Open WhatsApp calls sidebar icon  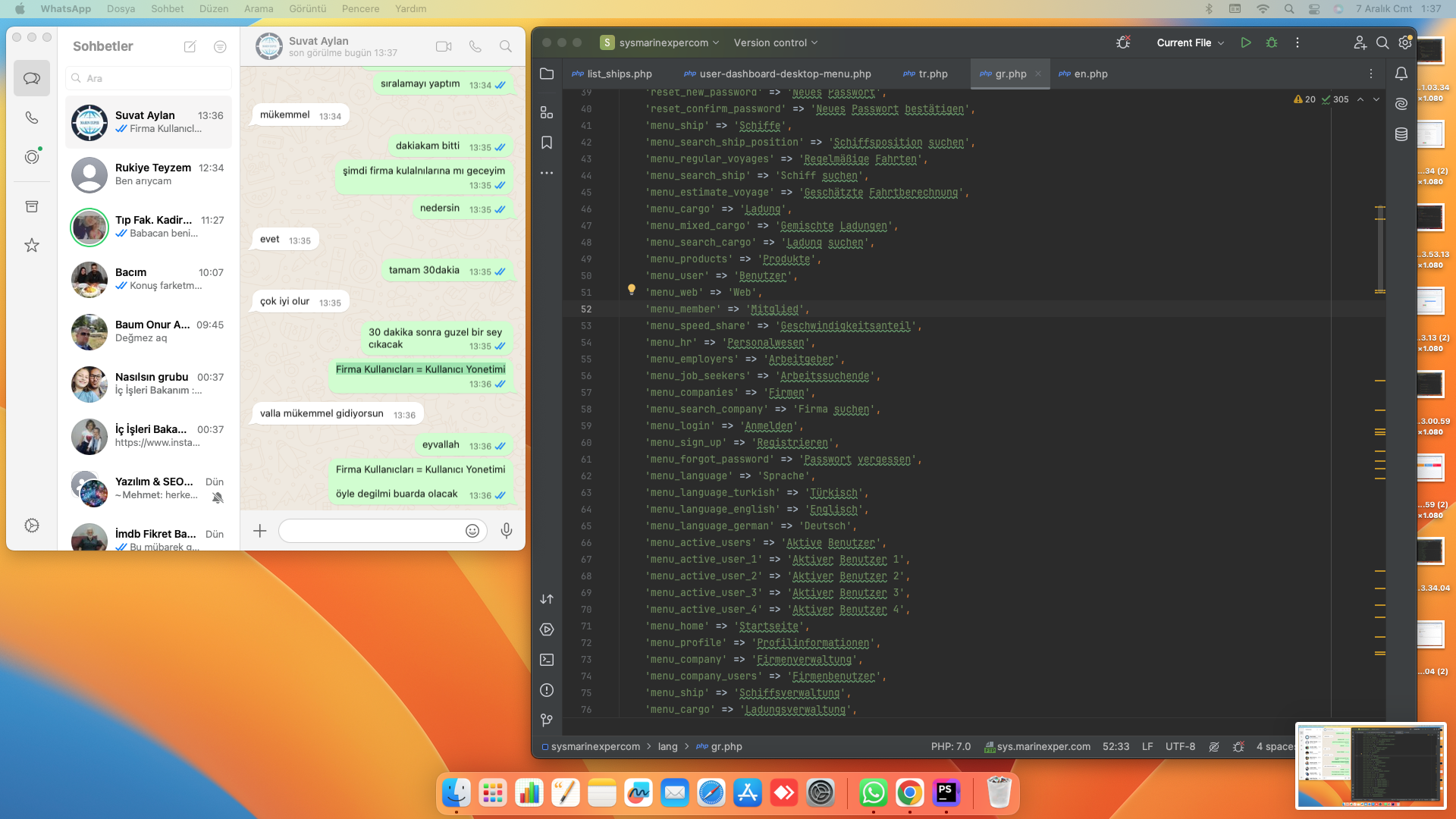click(x=32, y=118)
